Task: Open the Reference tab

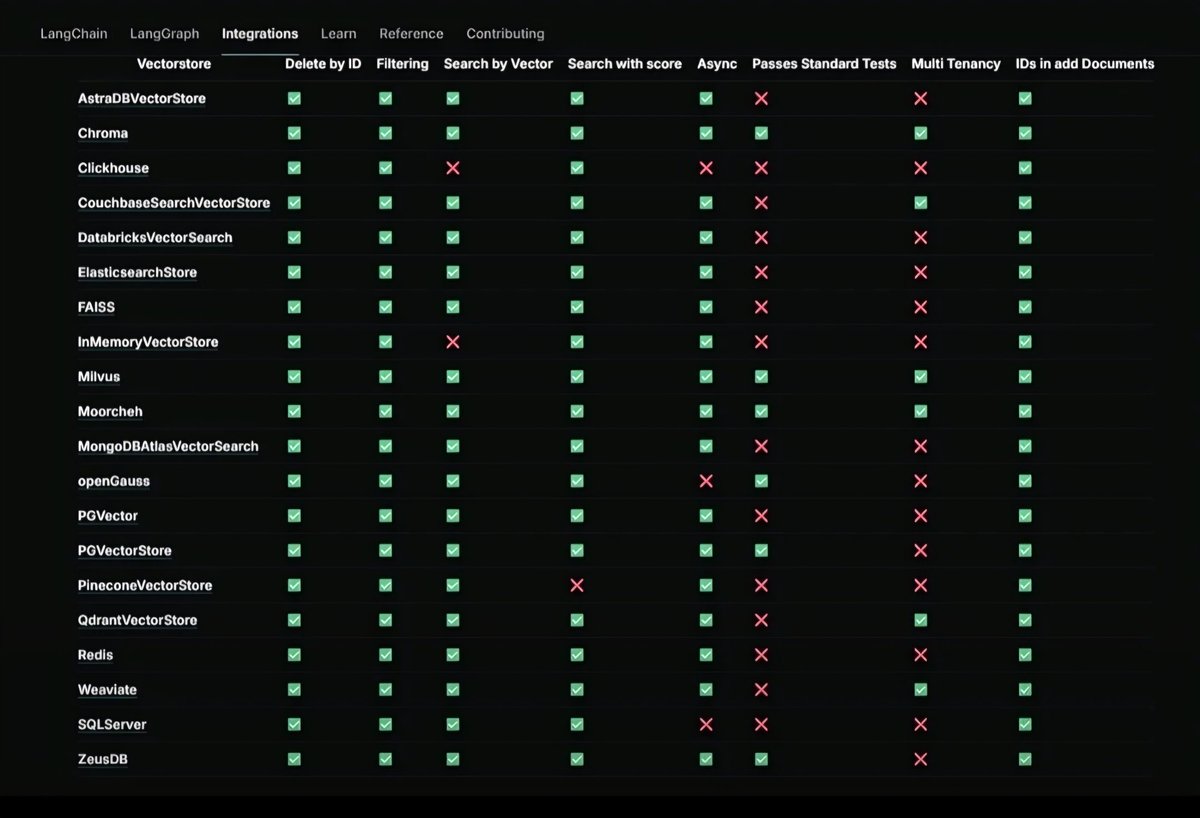Action: pos(411,33)
